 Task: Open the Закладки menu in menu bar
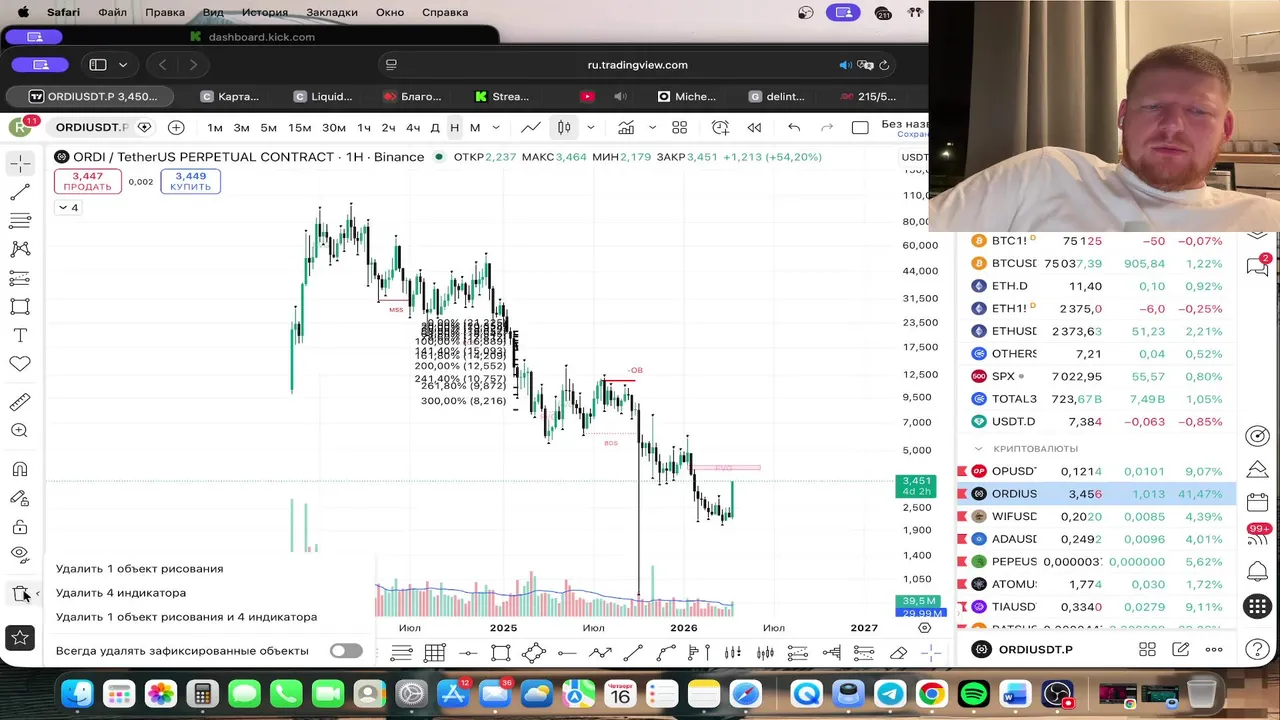[x=331, y=12]
